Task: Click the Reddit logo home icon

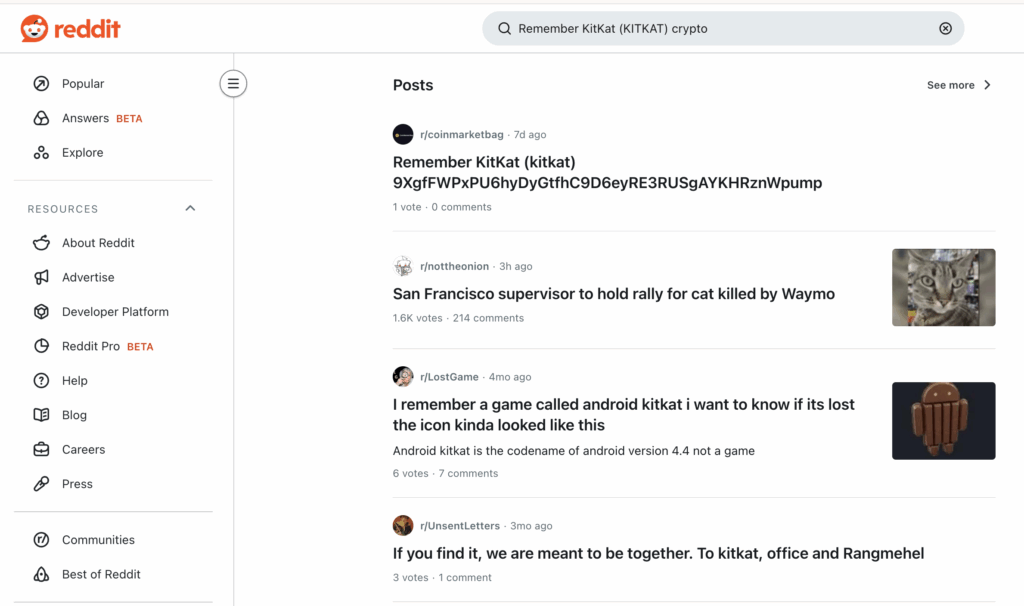Action: tap(33, 29)
